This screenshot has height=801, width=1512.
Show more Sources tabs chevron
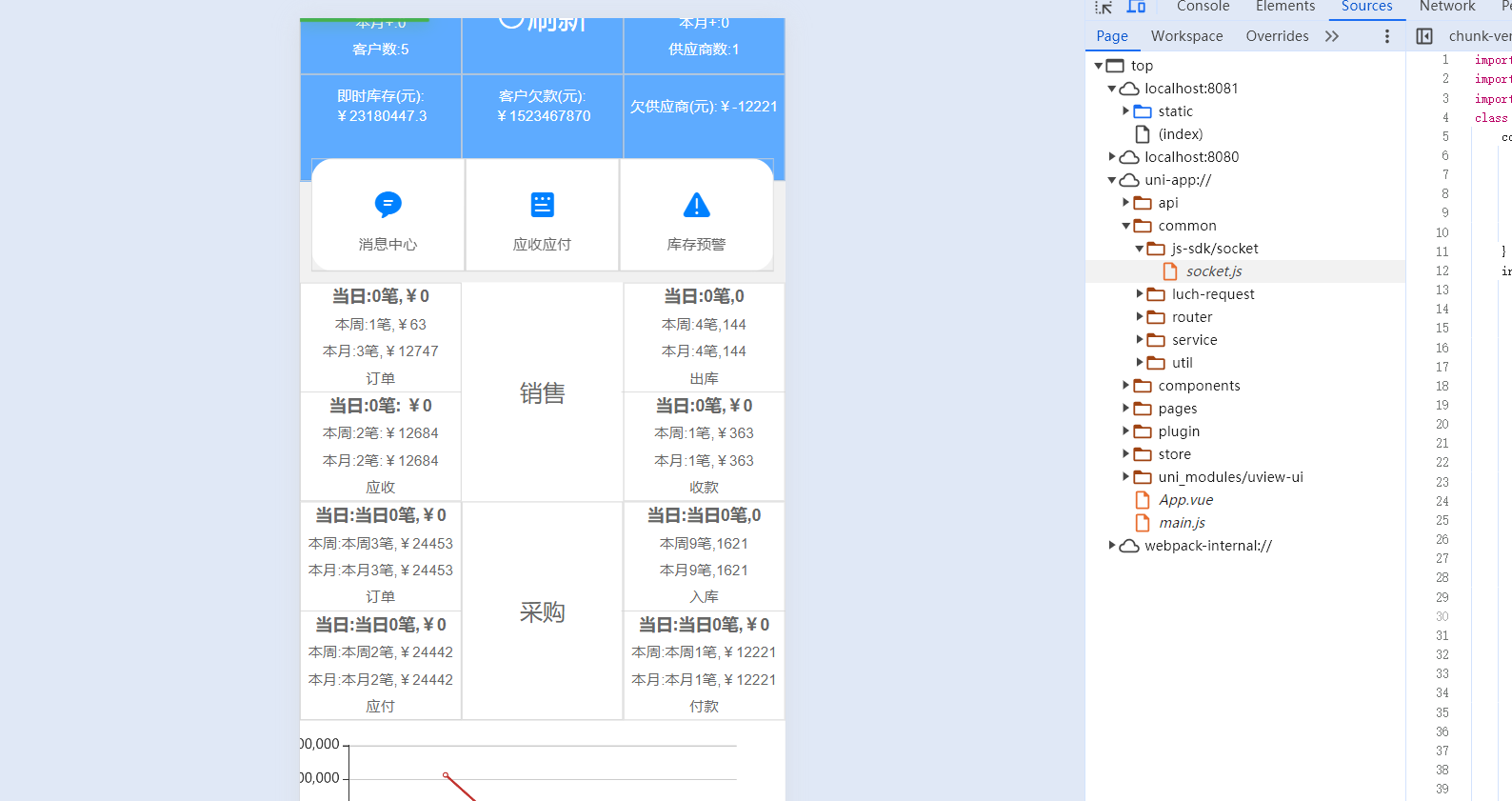coord(1332,36)
